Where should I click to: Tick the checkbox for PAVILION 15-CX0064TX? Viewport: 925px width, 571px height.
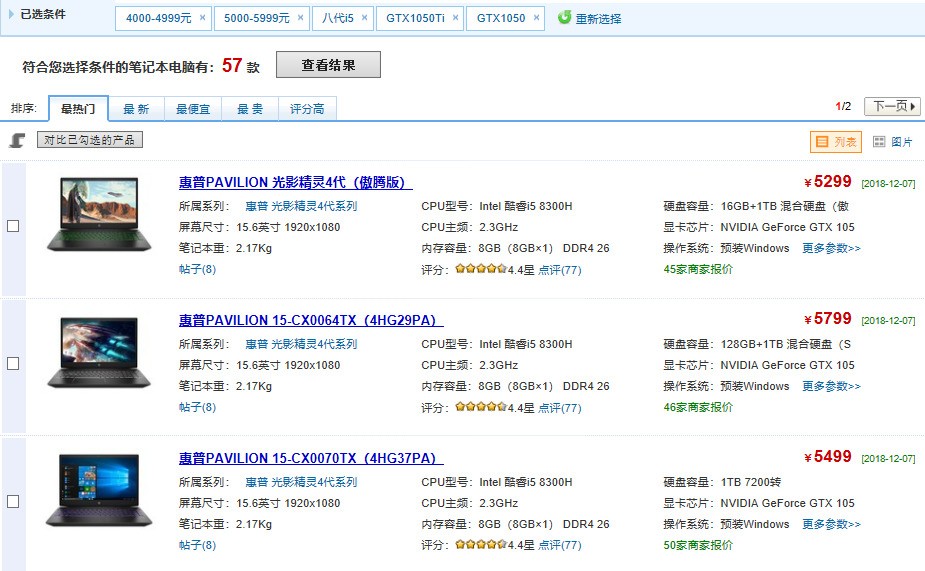click(x=13, y=364)
